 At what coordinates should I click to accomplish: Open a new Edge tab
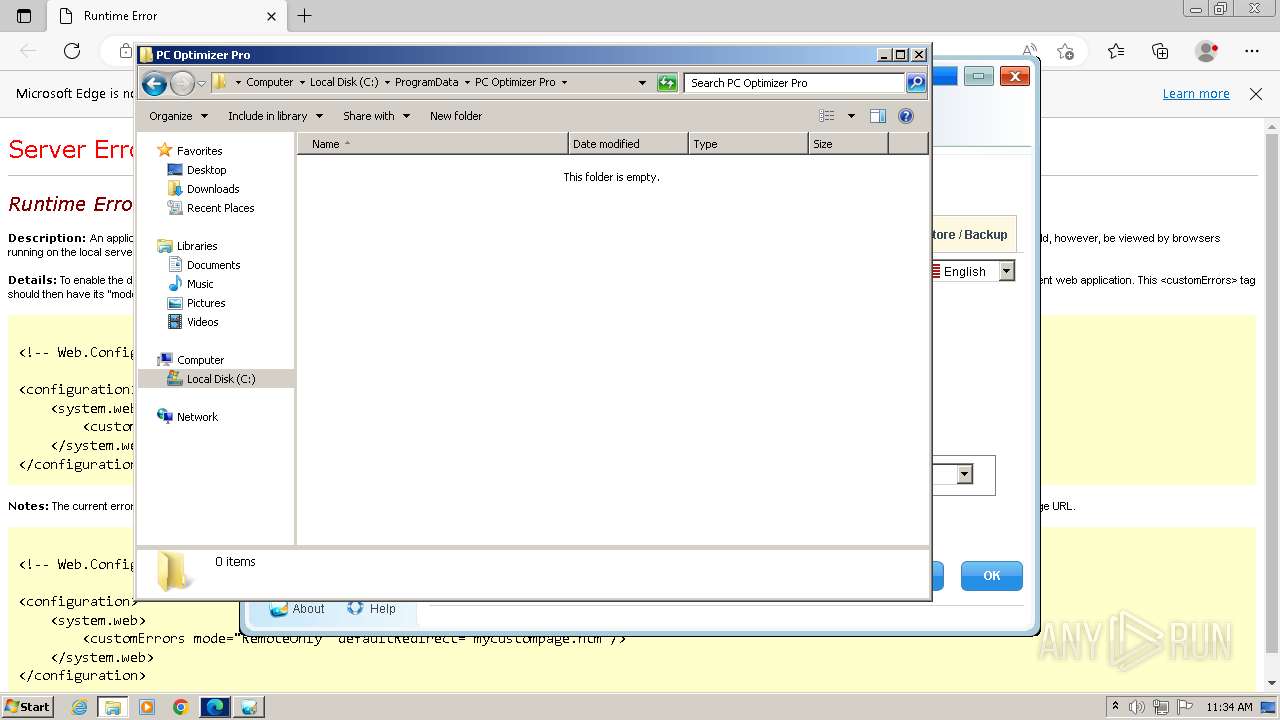point(305,16)
